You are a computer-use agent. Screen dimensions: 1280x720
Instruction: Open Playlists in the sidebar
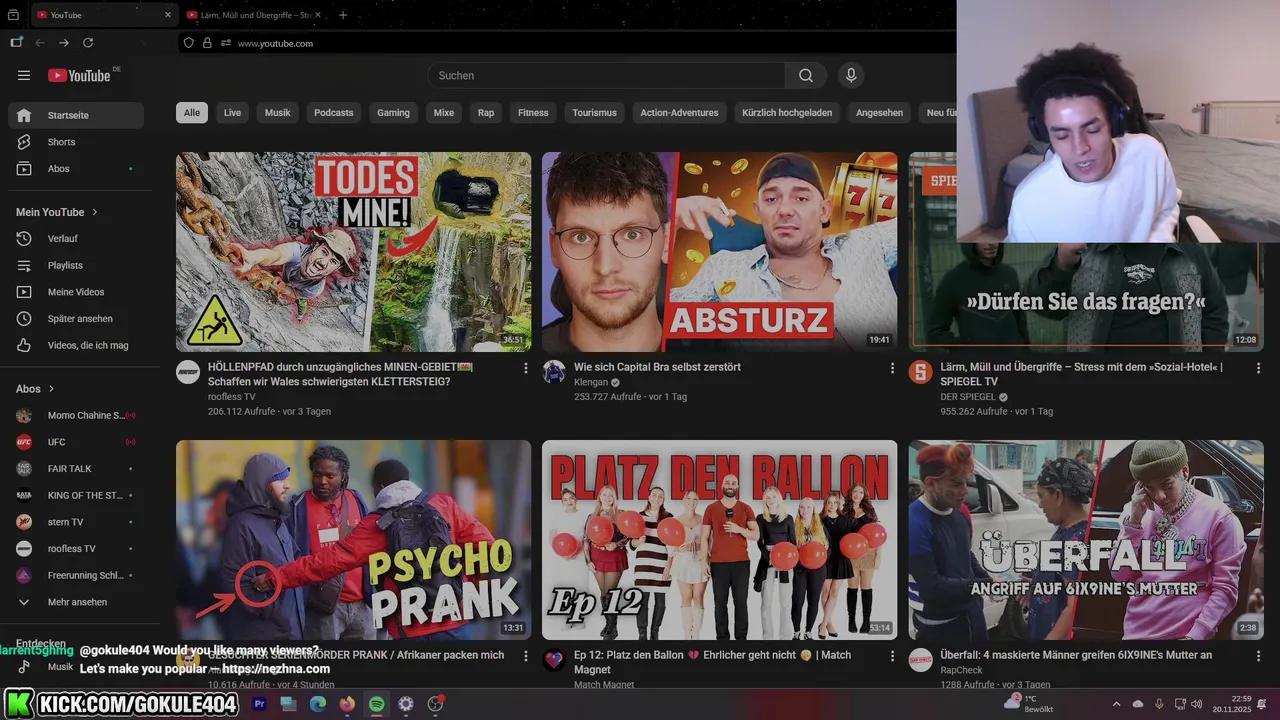coord(76,265)
